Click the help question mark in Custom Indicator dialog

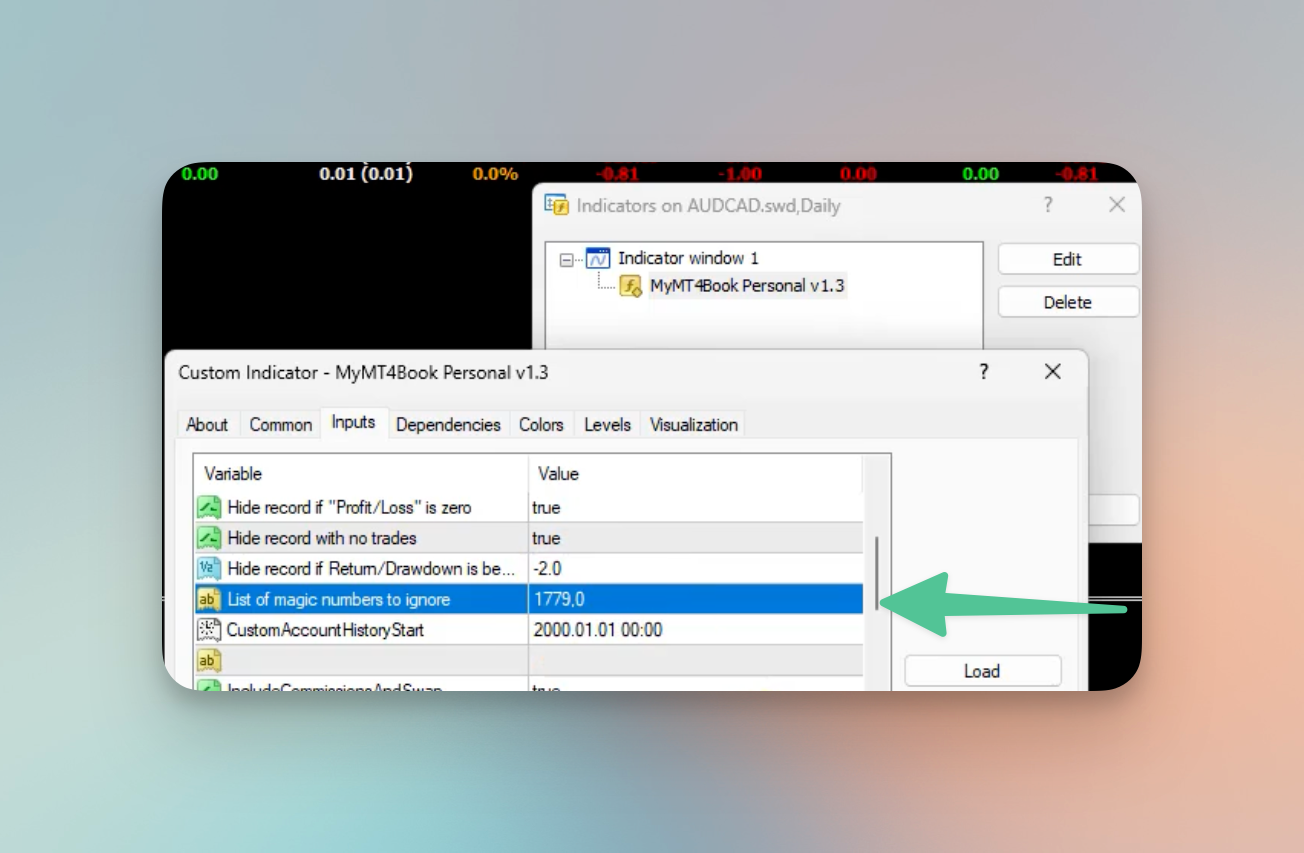pos(984,372)
